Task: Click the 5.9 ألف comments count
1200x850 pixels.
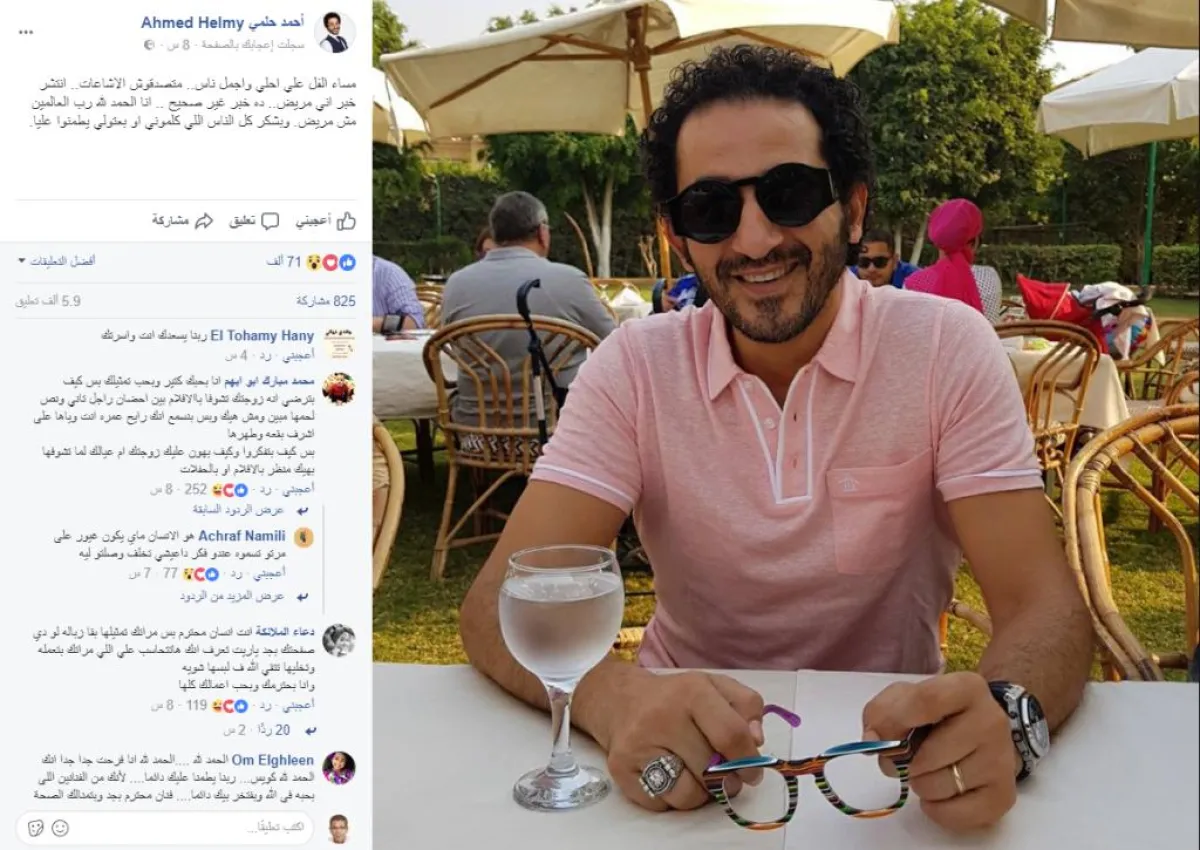Action: tap(48, 300)
